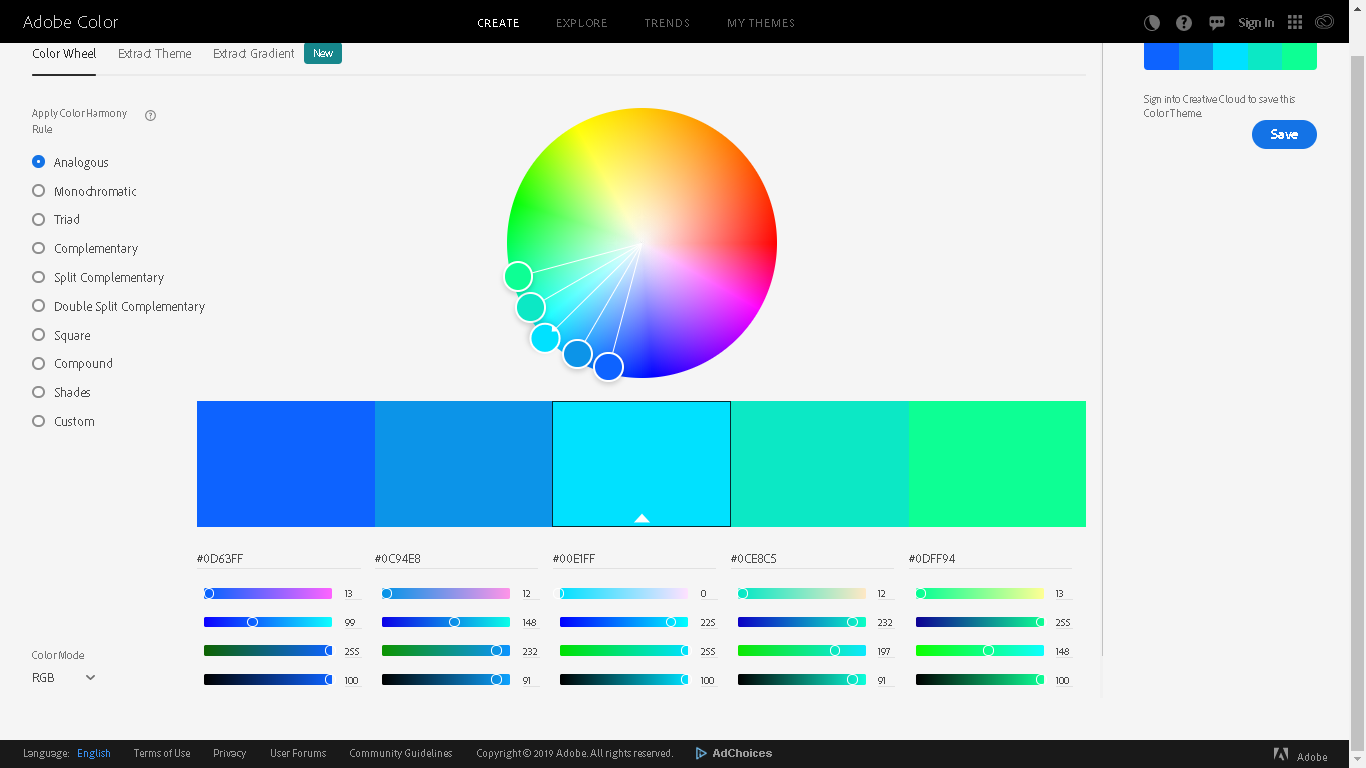Open the CREATE menu

498,23
